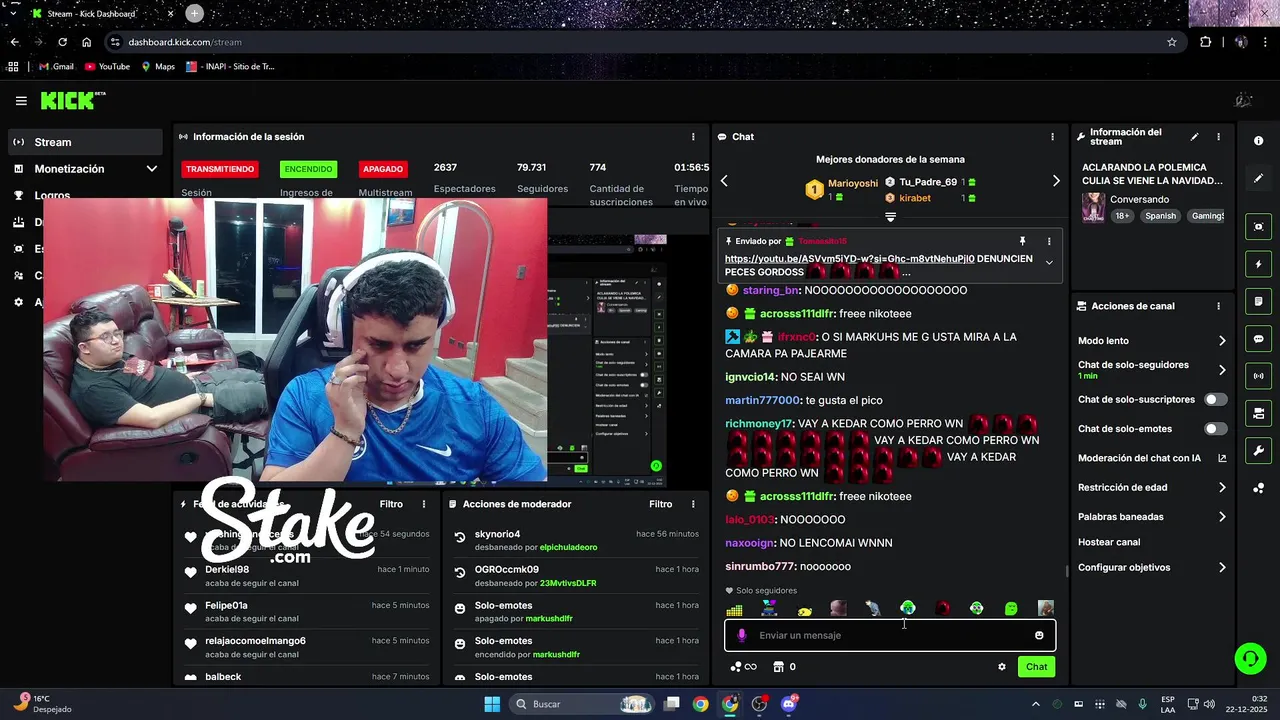Click the shop icon below message box
This screenshot has width=1280, height=720.
click(x=778, y=667)
